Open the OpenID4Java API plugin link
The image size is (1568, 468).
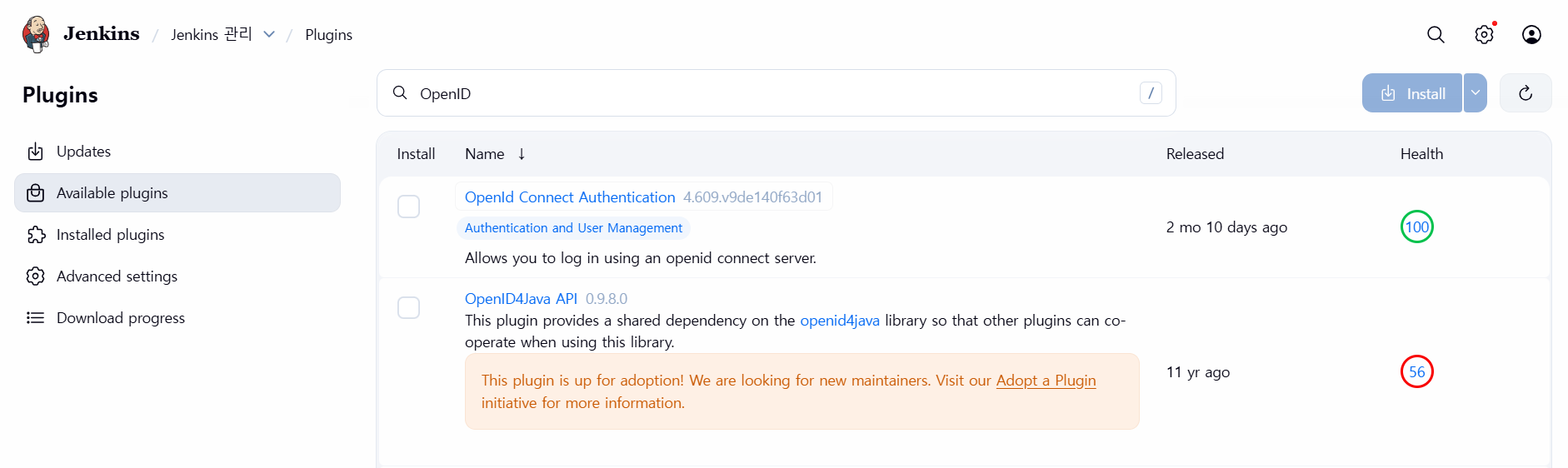point(521,299)
